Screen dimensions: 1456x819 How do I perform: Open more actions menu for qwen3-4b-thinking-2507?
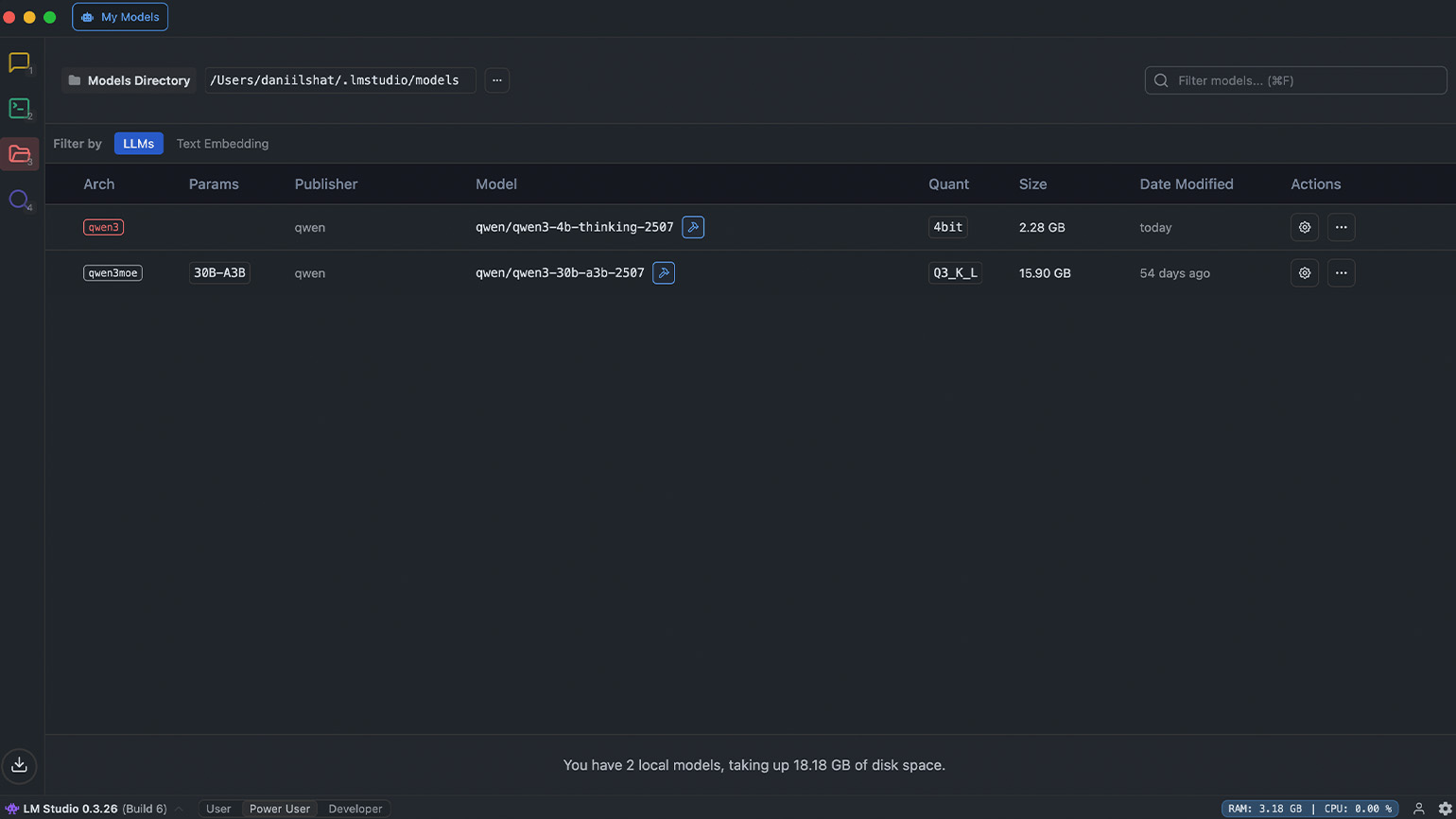click(x=1341, y=227)
